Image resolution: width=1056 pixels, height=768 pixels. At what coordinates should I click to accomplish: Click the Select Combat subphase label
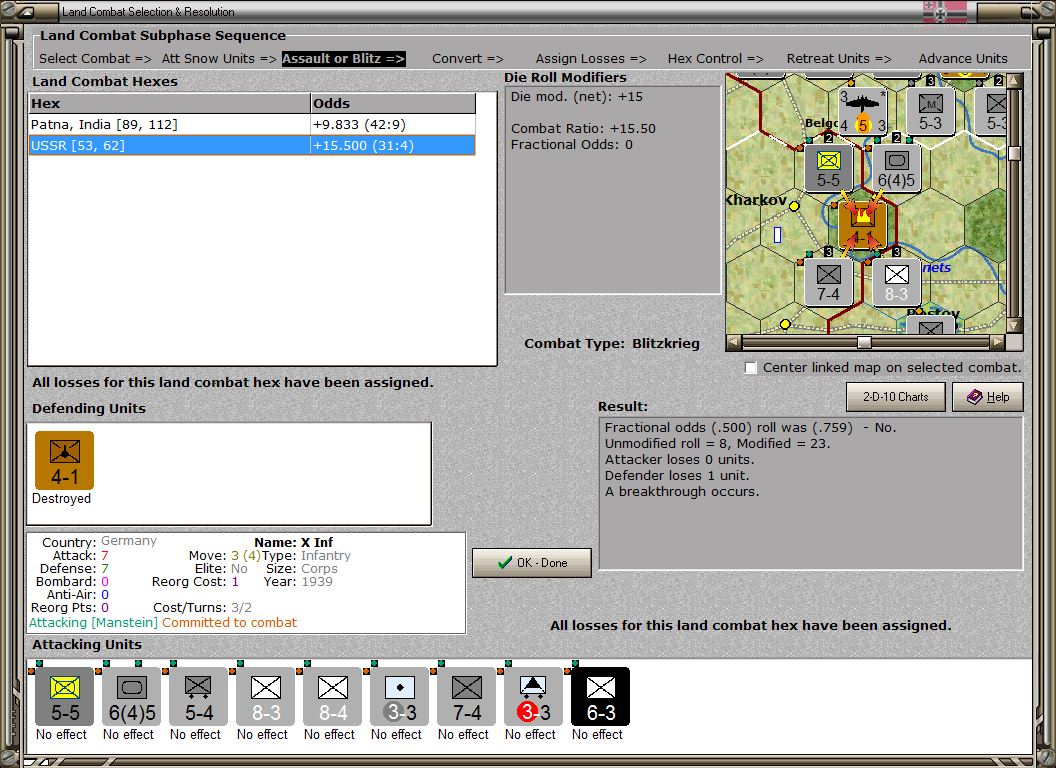point(96,59)
